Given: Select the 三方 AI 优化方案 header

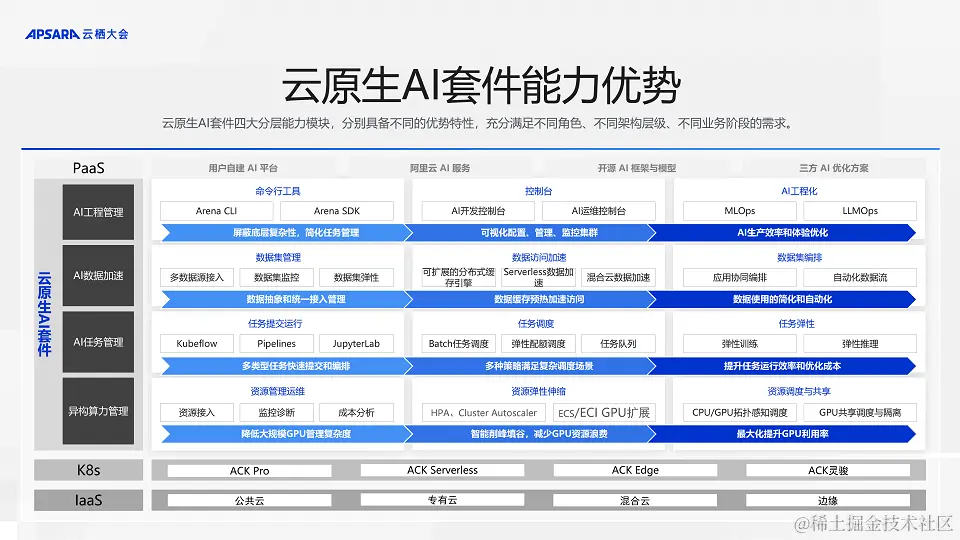Looking at the screenshot, I should 833,168.
